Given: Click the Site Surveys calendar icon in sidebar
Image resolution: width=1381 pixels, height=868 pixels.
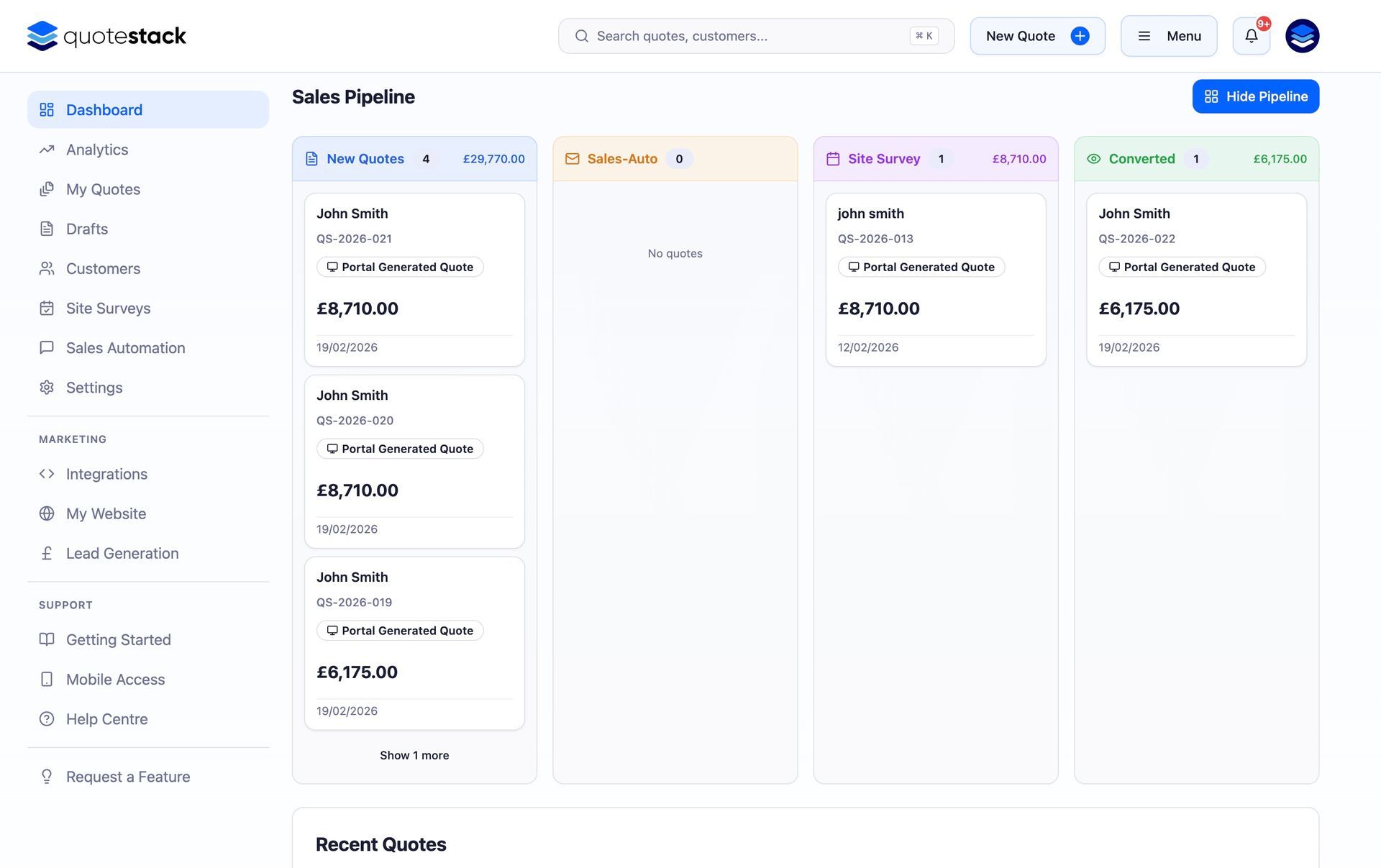Looking at the screenshot, I should click(47, 309).
